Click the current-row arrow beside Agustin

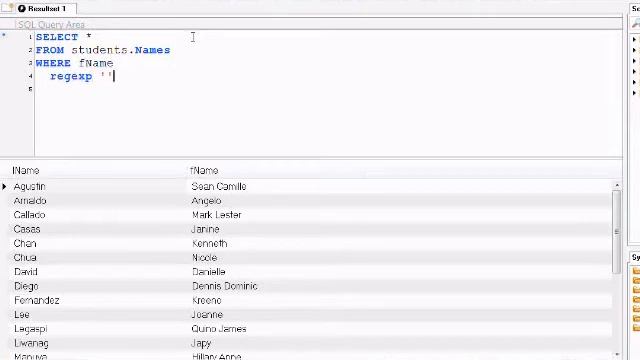tap(4, 187)
